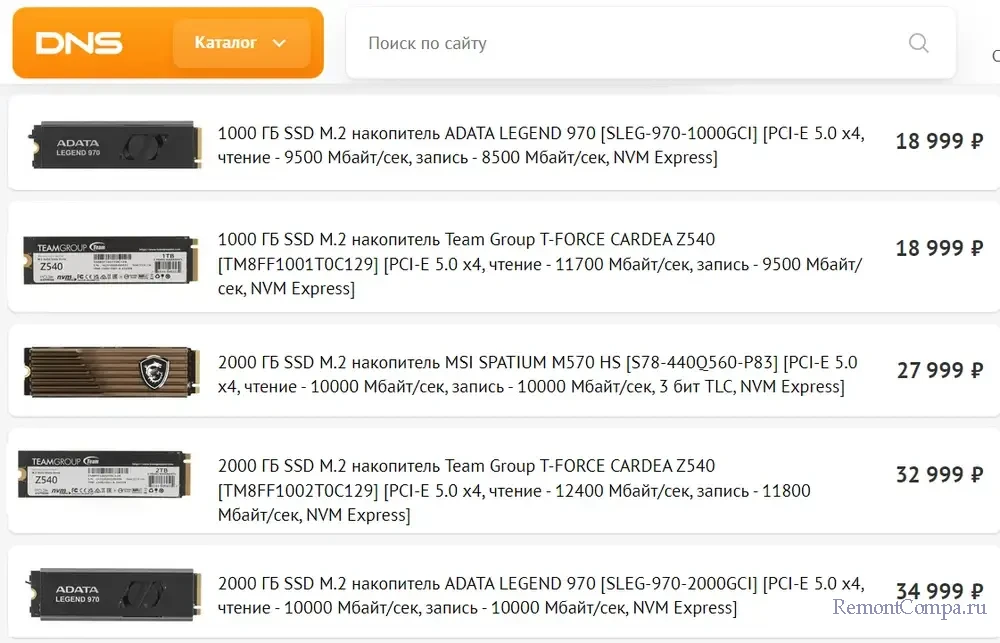Click the 18 999 ₽ price of ADATA 1000 ГБ
The width and height of the screenshot is (1000, 643).
click(939, 141)
